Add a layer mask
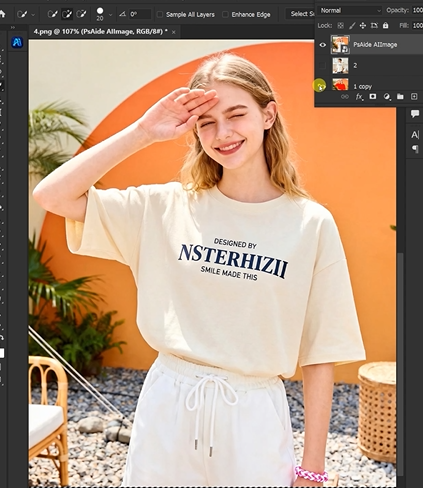 pos(373,96)
